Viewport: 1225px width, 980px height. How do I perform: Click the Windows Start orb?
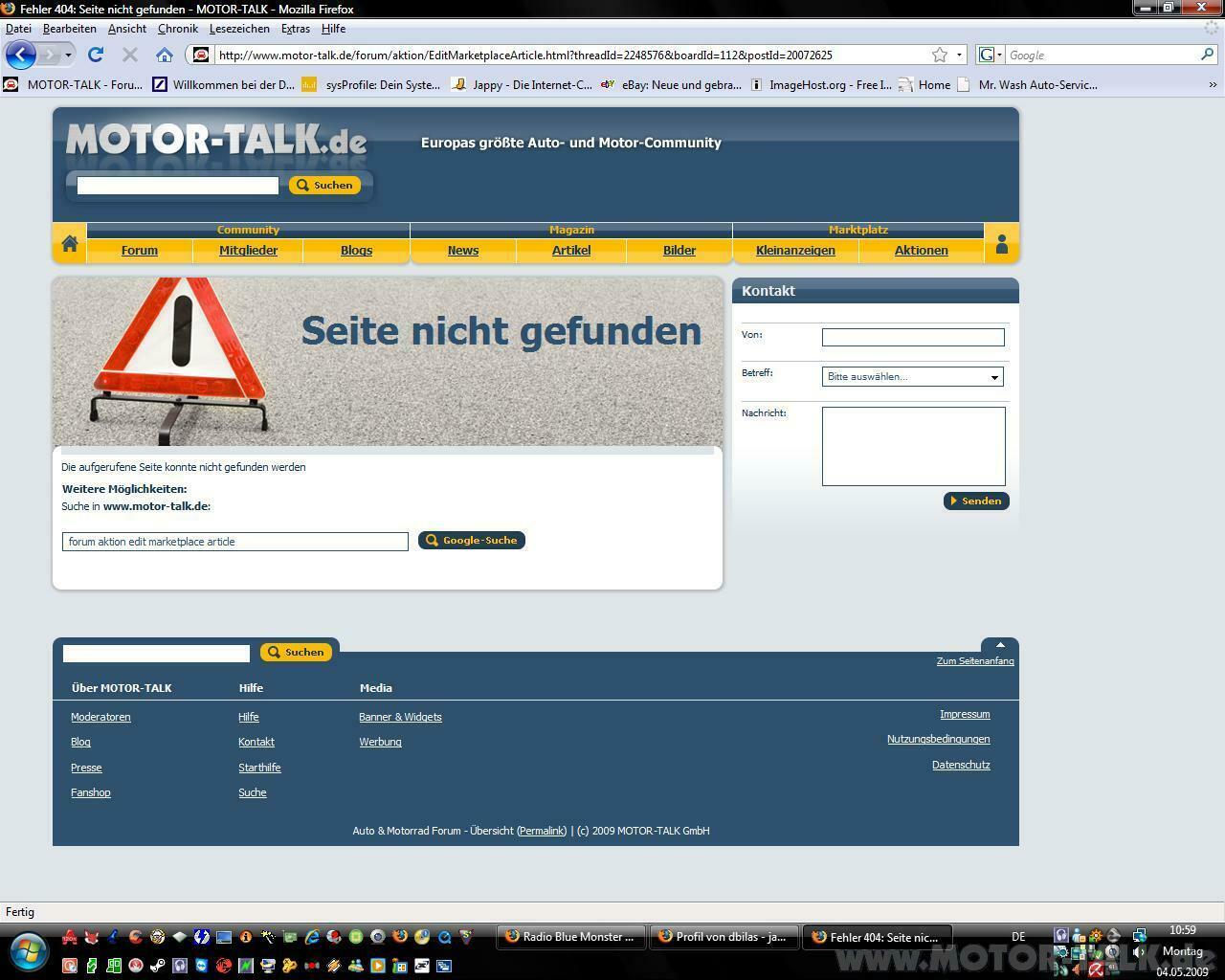pyautogui.click(x=28, y=952)
